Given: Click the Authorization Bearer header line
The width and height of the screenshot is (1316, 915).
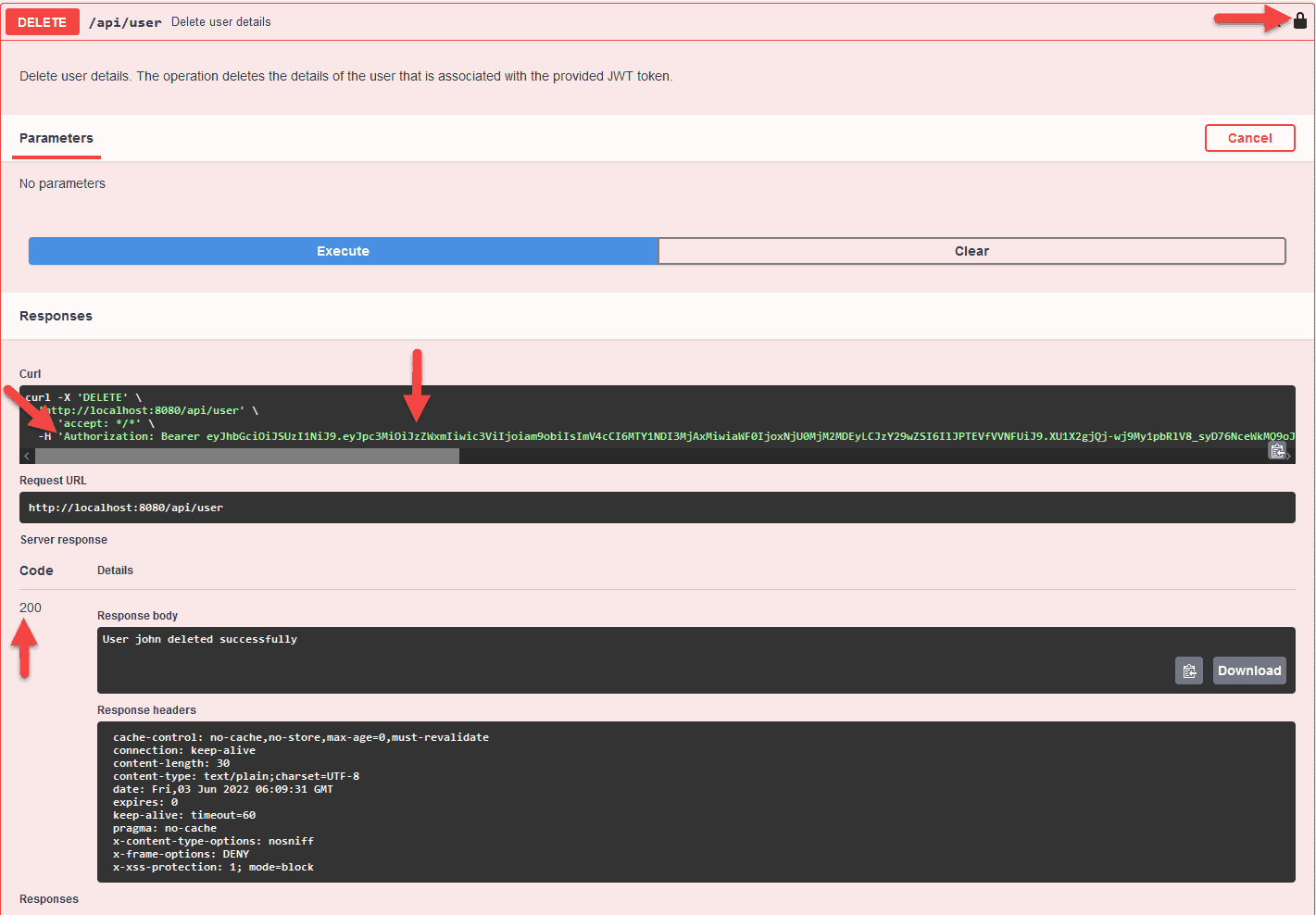Looking at the screenshot, I should click(667, 436).
